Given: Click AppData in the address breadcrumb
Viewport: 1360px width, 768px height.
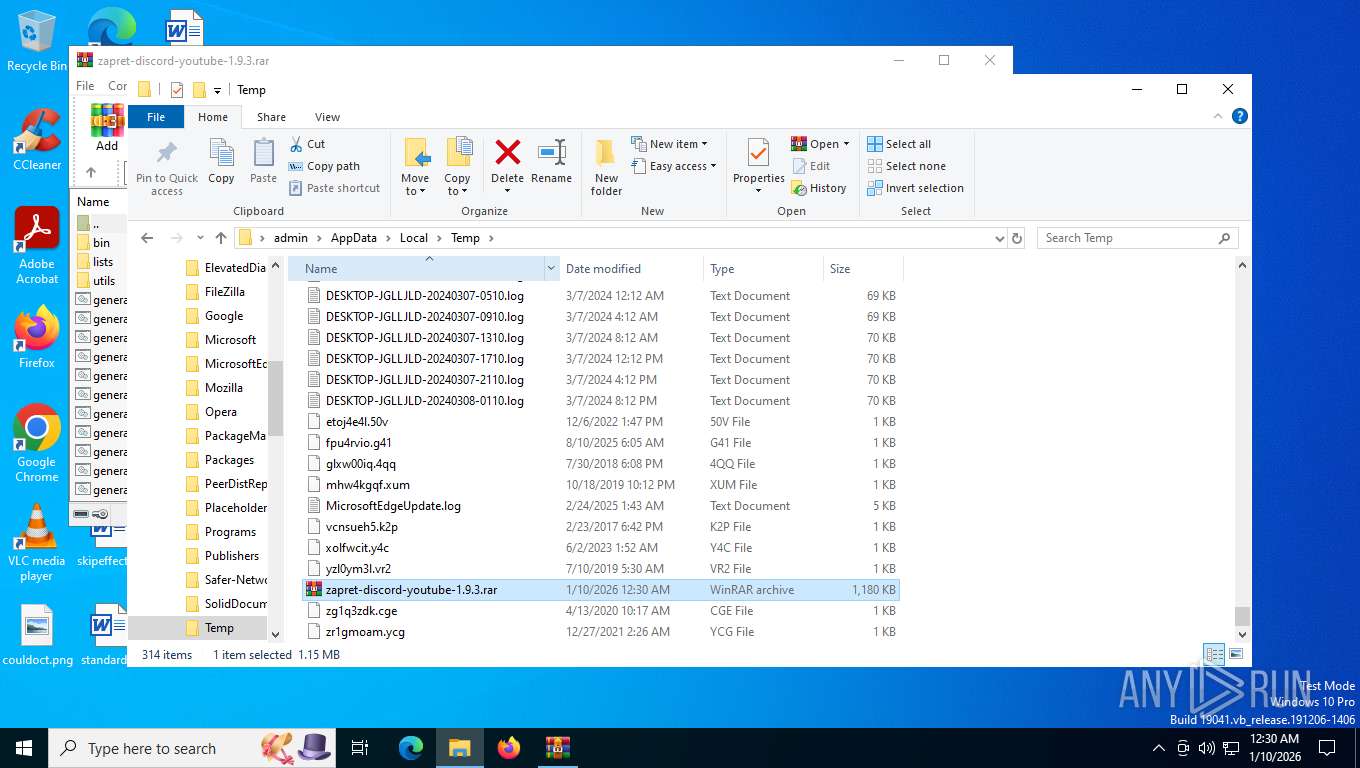Looking at the screenshot, I should point(354,238).
